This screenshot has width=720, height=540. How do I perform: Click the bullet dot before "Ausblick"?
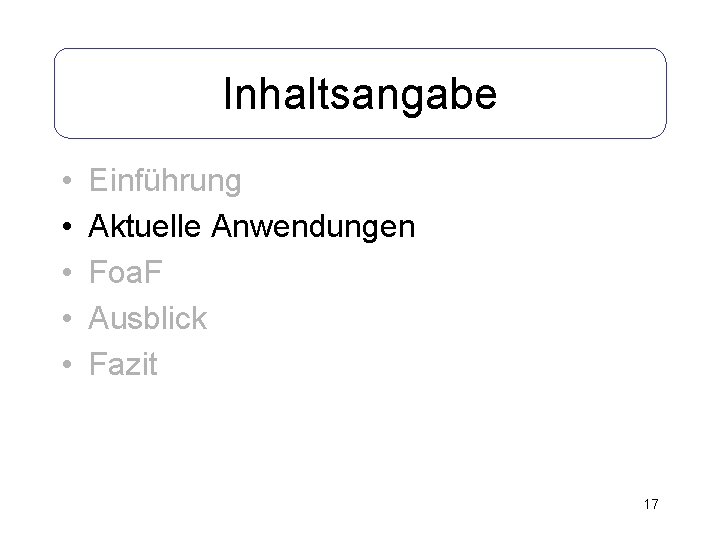click(63, 320)
